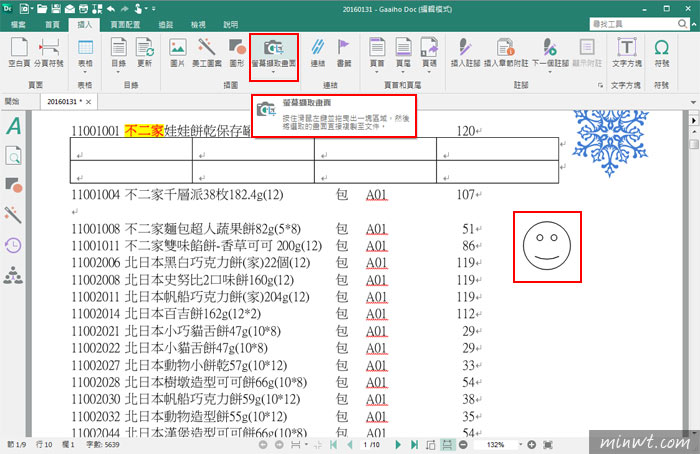This screenshot has height=454, width=700.
Task: Expand the footnote group dialog launcher
Action: (x=600, y=85)
